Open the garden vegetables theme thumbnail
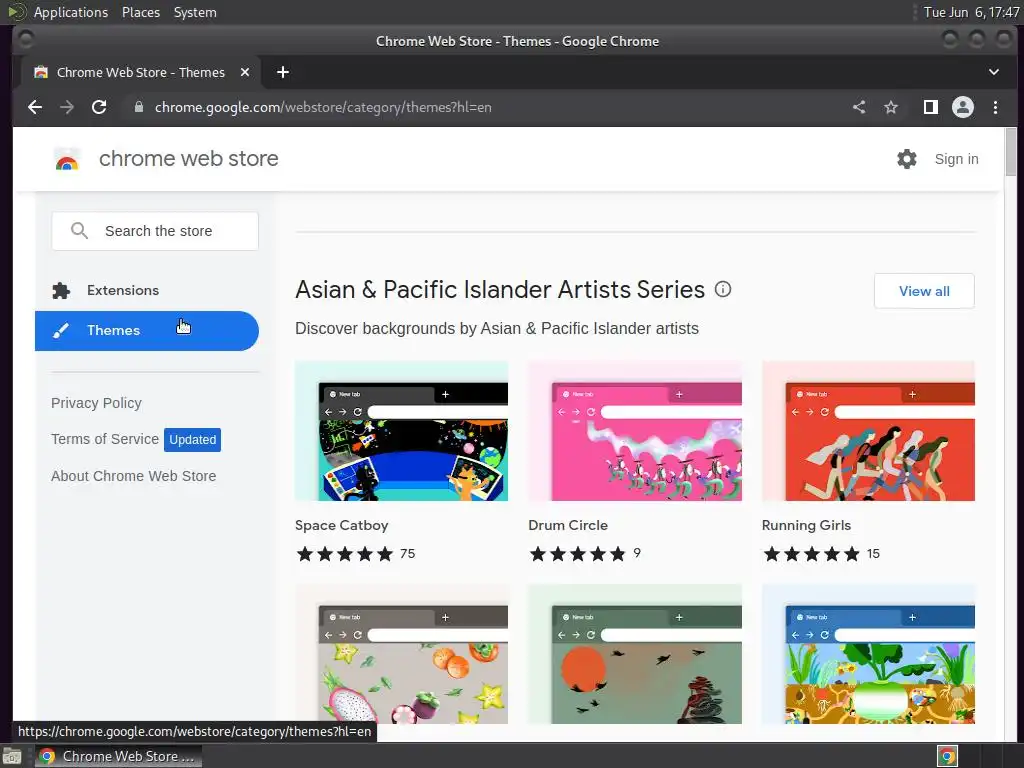The image size is (1024, 768). pyautogui.click(x=868, y=654)
